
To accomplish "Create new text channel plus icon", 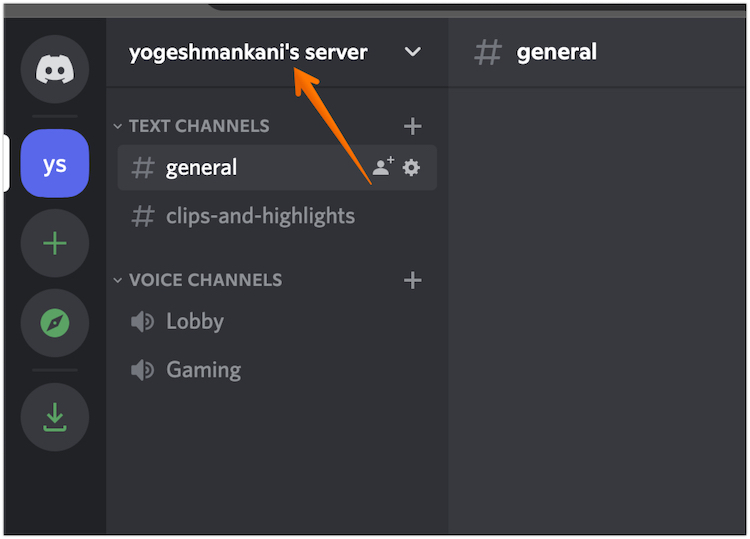I will (412, 126).
